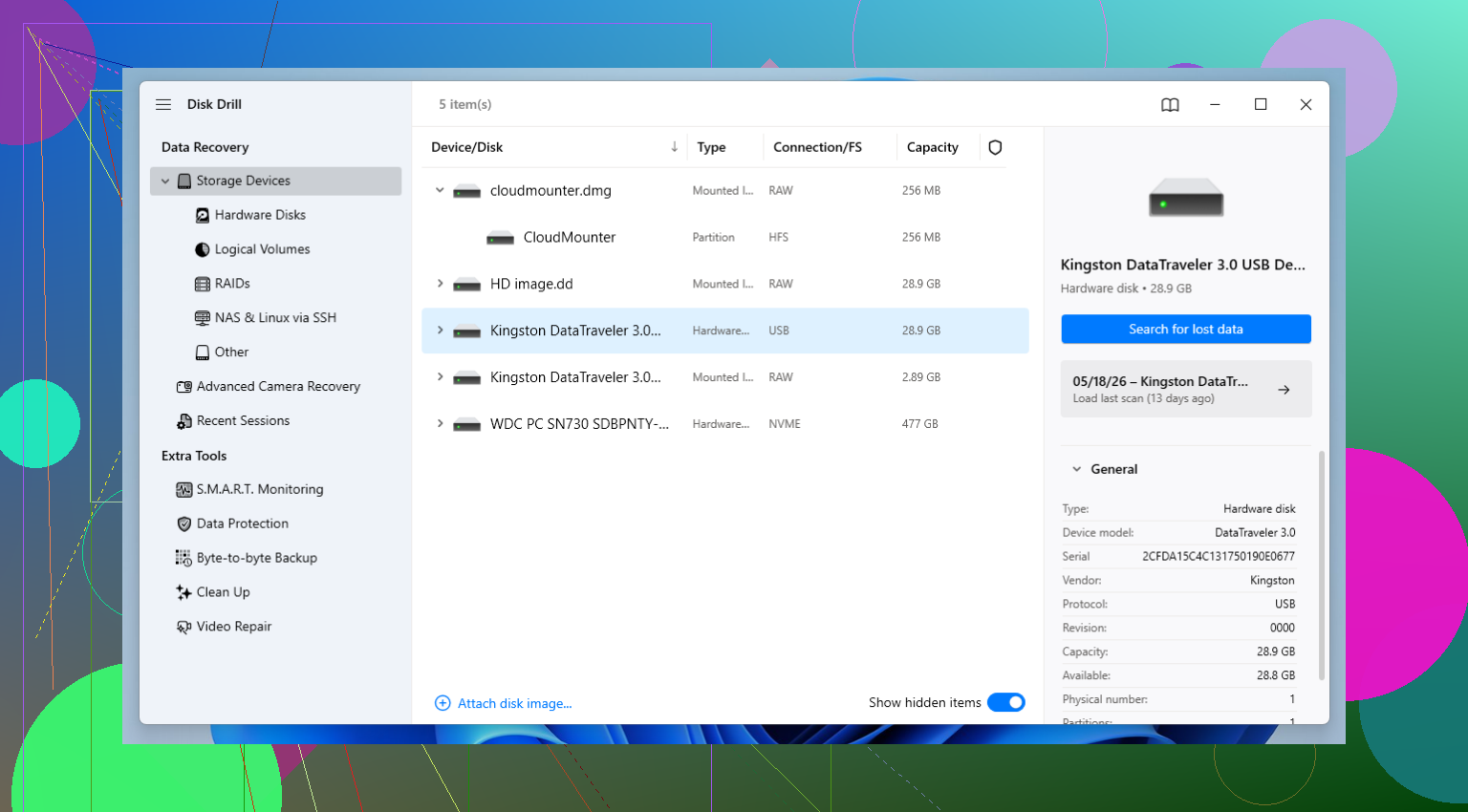Open Advanced Camera Recovery
The image size is (1468, 812).
pos(278,387)
